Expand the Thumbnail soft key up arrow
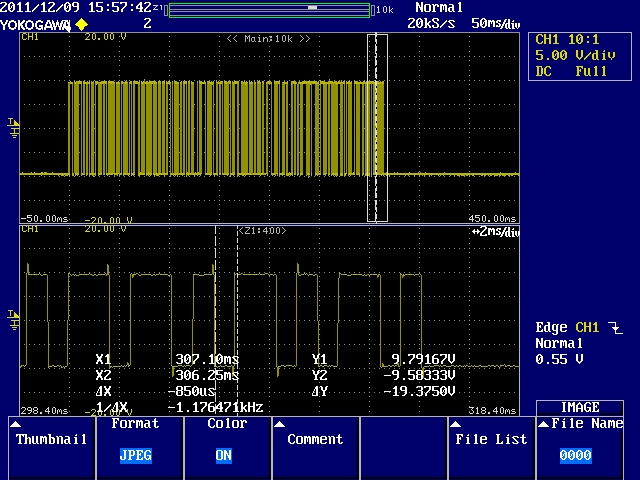The image size is (640, 480). pos(16,424)
